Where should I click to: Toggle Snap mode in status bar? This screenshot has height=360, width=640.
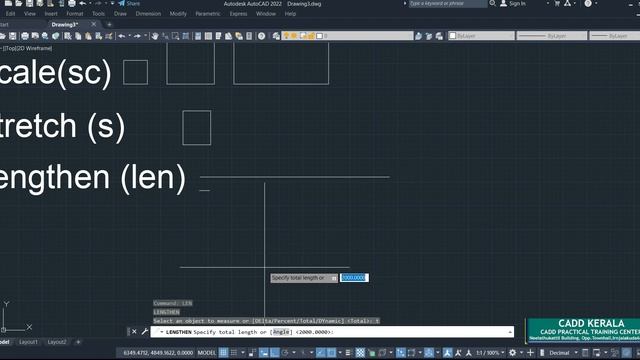pyautogui.click(x=234, y=353)
